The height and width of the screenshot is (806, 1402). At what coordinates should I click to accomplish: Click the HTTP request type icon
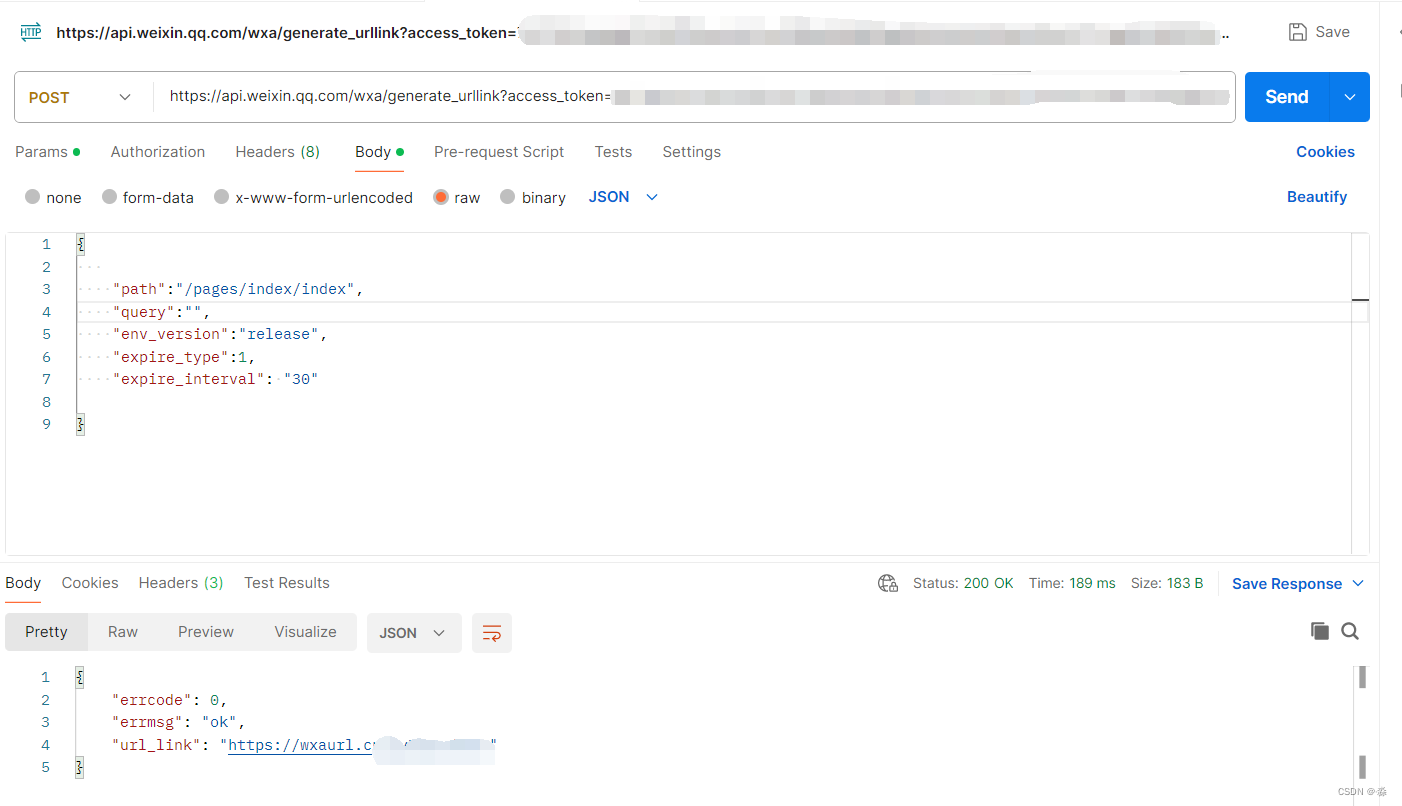(x=31, y=32)
